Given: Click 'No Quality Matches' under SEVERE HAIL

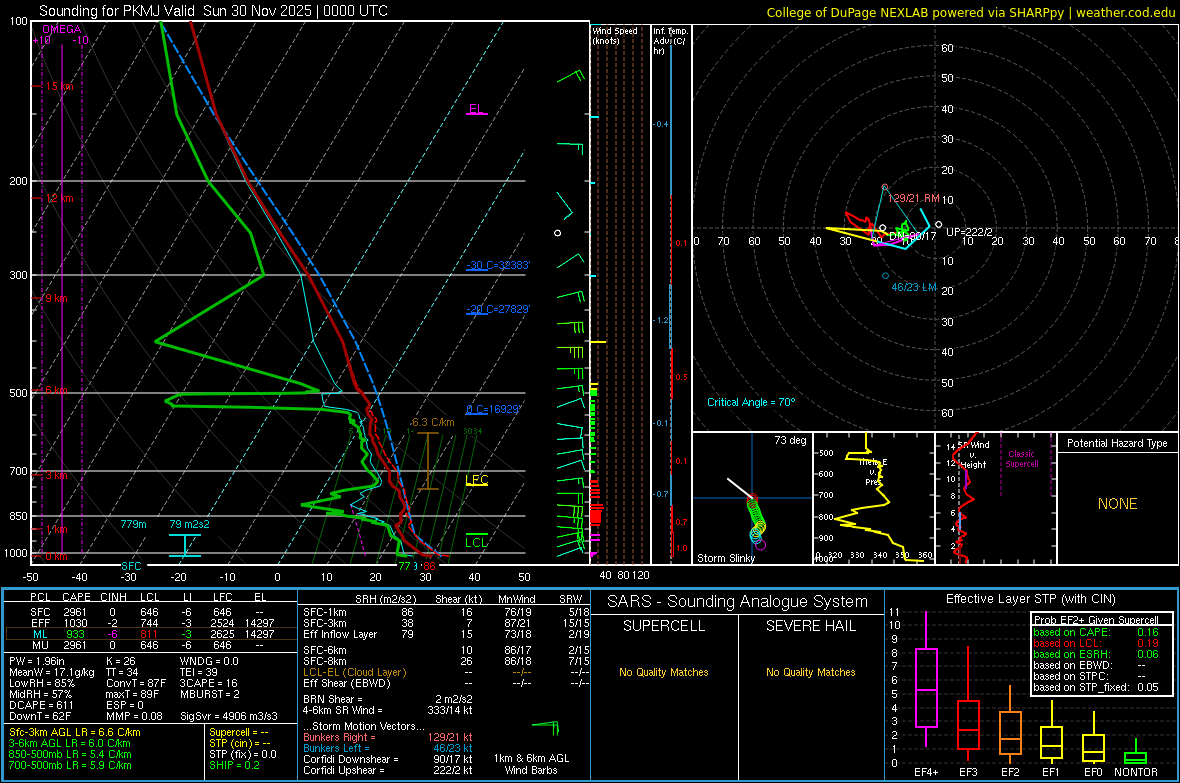Looking at the screenshot, I should coord(810,672).
